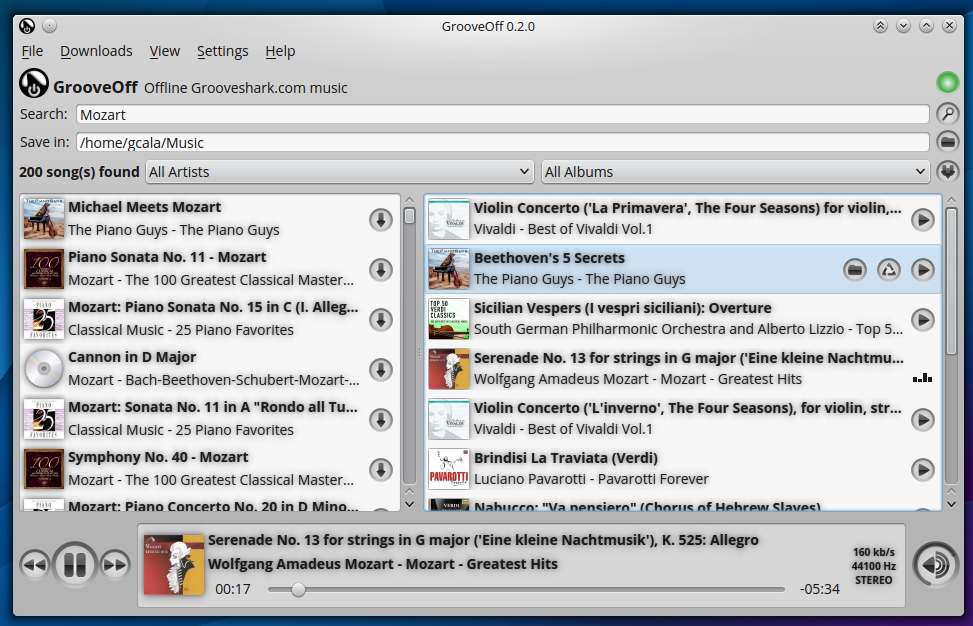Viewport: 973px width, 626px height.
Task: Click remaining time -05:34
Action: pyautogui.click(x=820, y=589)
